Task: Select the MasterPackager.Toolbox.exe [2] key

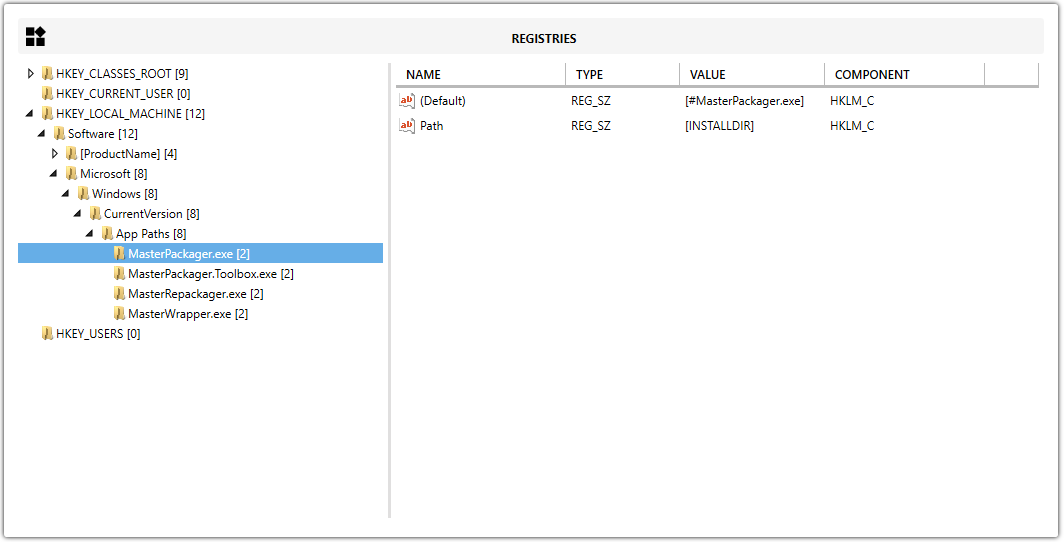Action: (x=210, y=273)
